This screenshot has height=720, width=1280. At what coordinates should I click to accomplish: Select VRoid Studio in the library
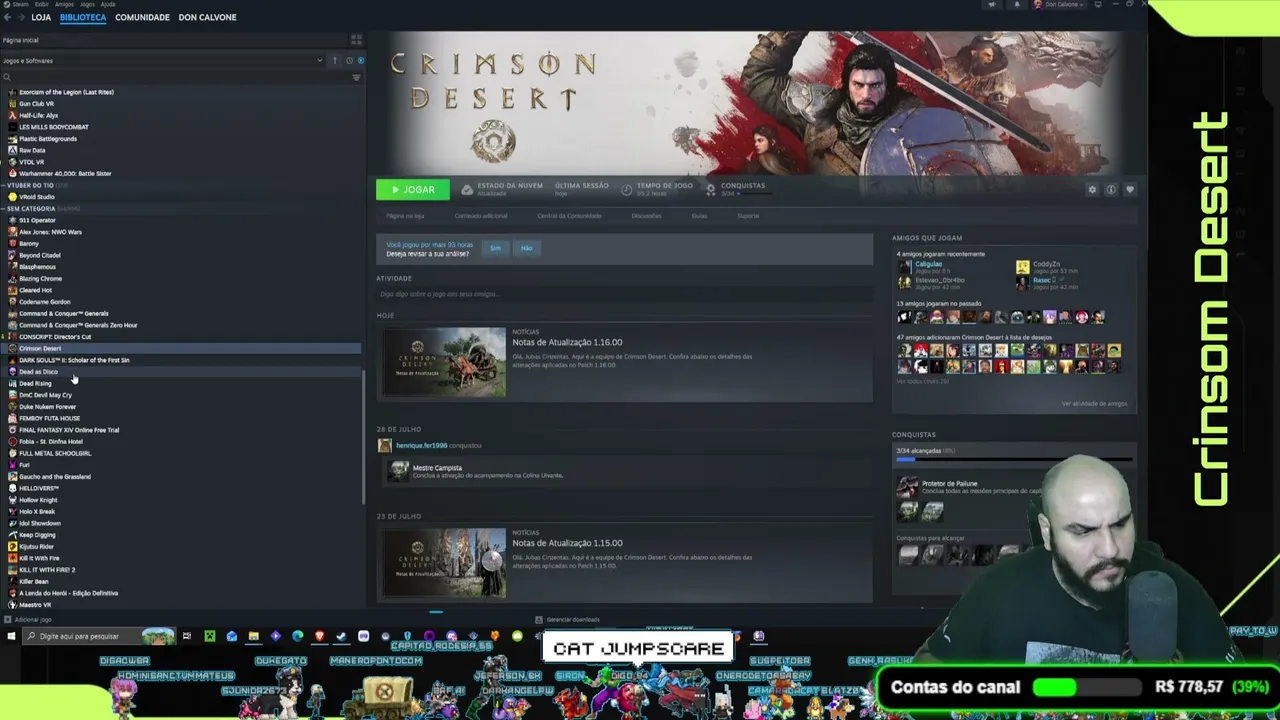pos(37,197)
